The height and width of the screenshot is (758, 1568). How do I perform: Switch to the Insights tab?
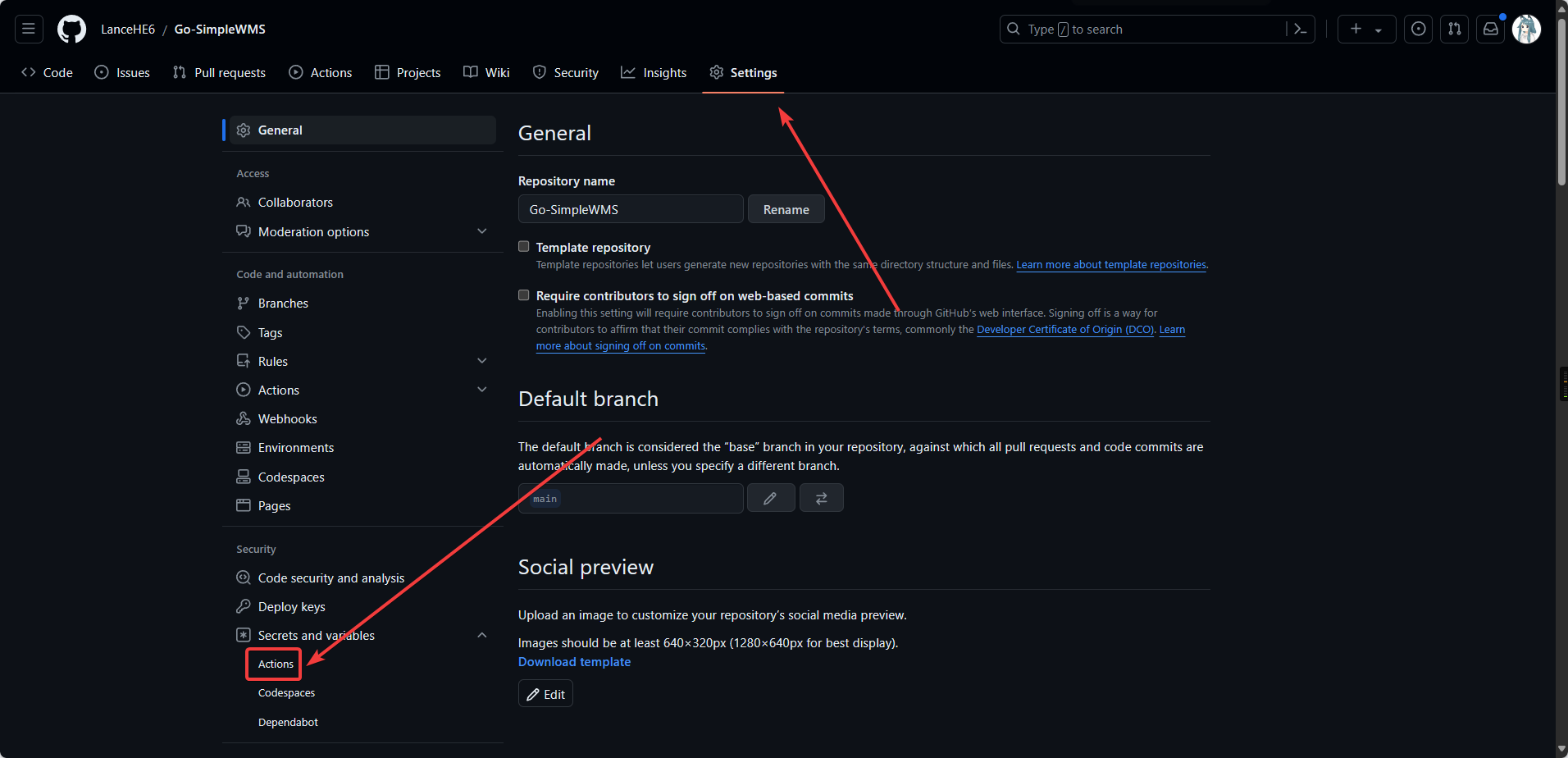click(654, 73)
